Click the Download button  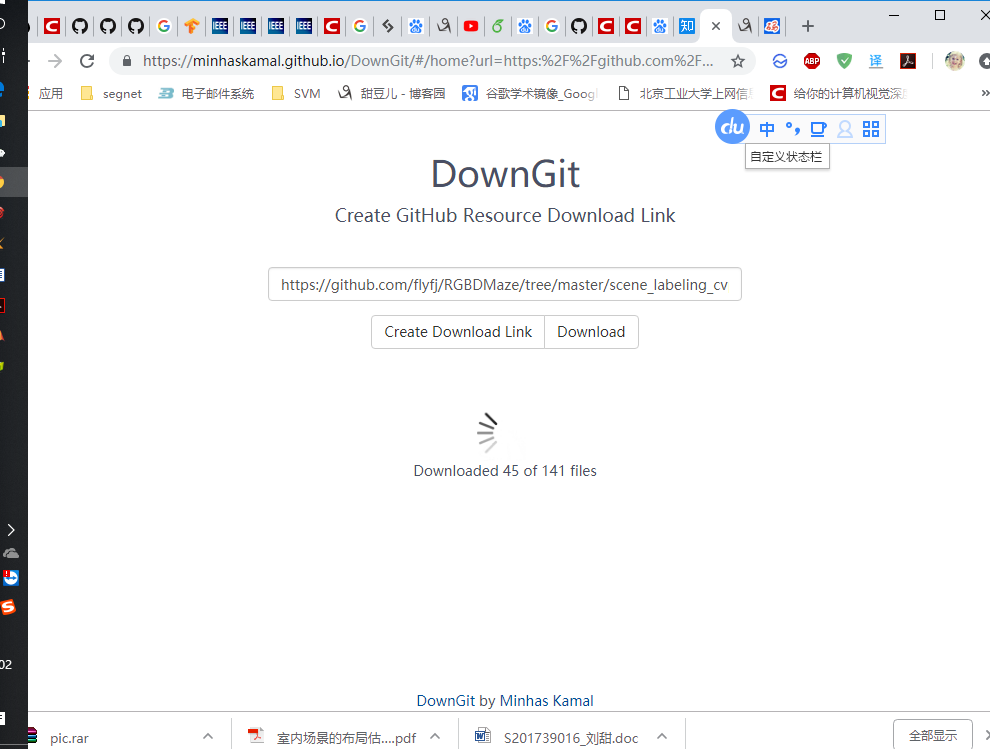pyautogui.click(x=591, y=332)
